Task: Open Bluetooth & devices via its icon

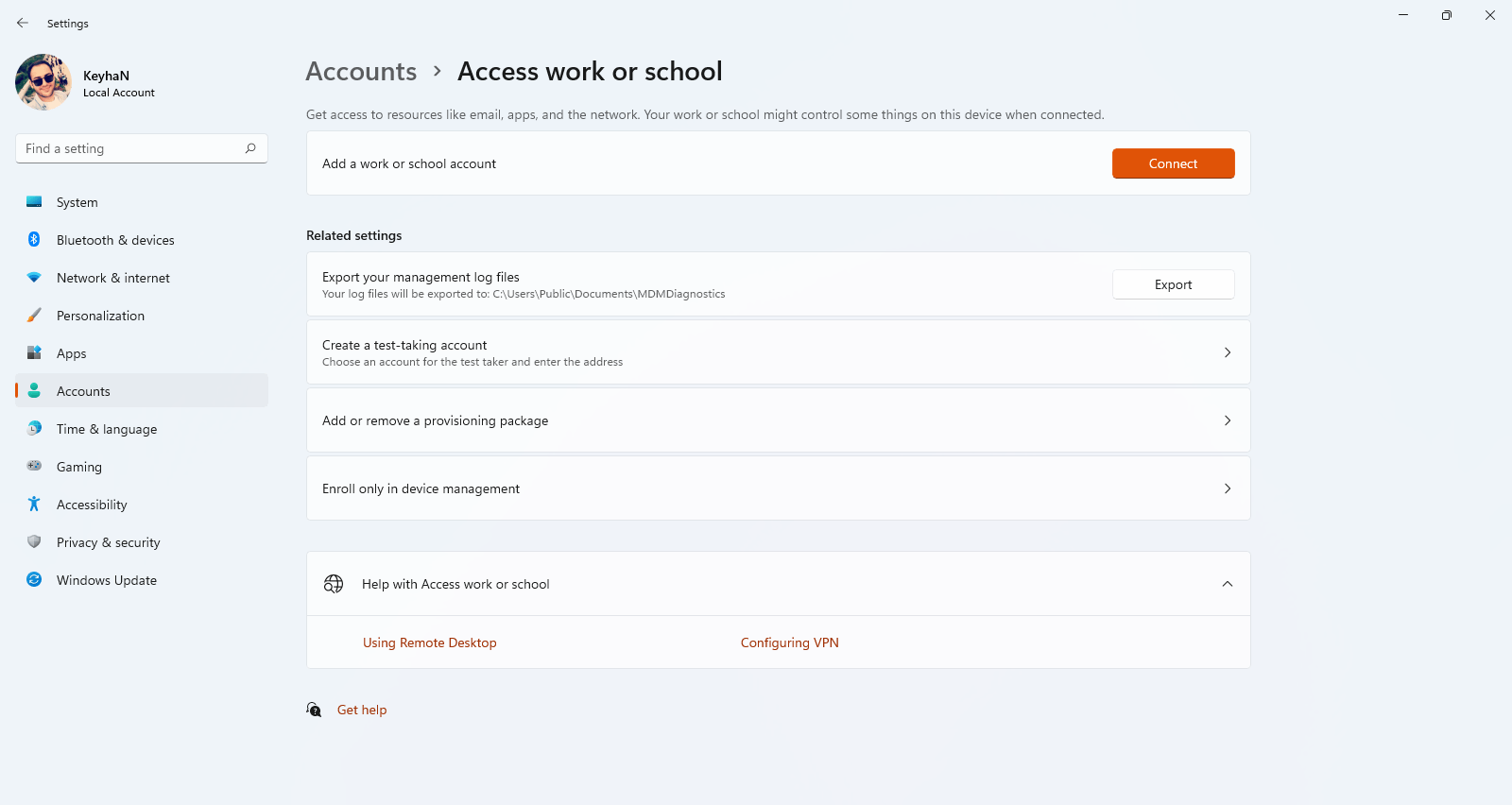Action: click(x=34, y=240)
